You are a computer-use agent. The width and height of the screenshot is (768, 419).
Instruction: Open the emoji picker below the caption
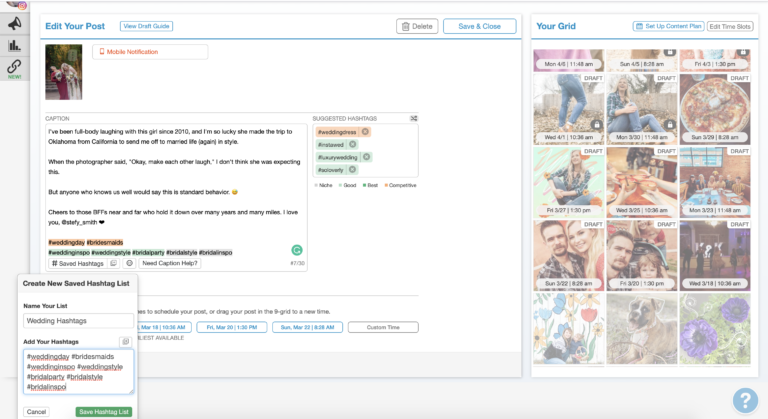coord(129,263)
